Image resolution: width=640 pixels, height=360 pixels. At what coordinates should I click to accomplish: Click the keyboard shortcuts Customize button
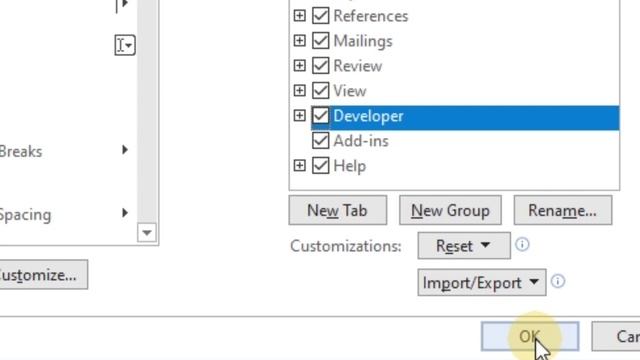coord(43,275)
